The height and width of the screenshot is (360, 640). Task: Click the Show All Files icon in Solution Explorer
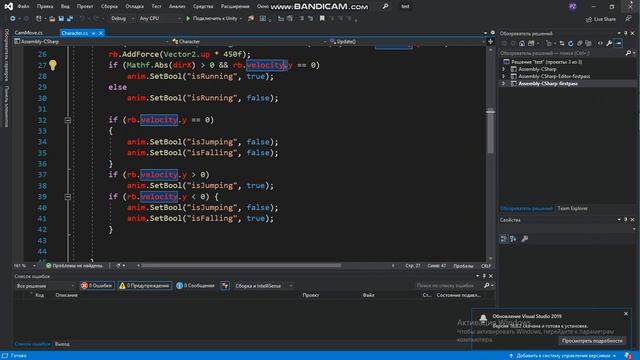(x=588, y=43)
